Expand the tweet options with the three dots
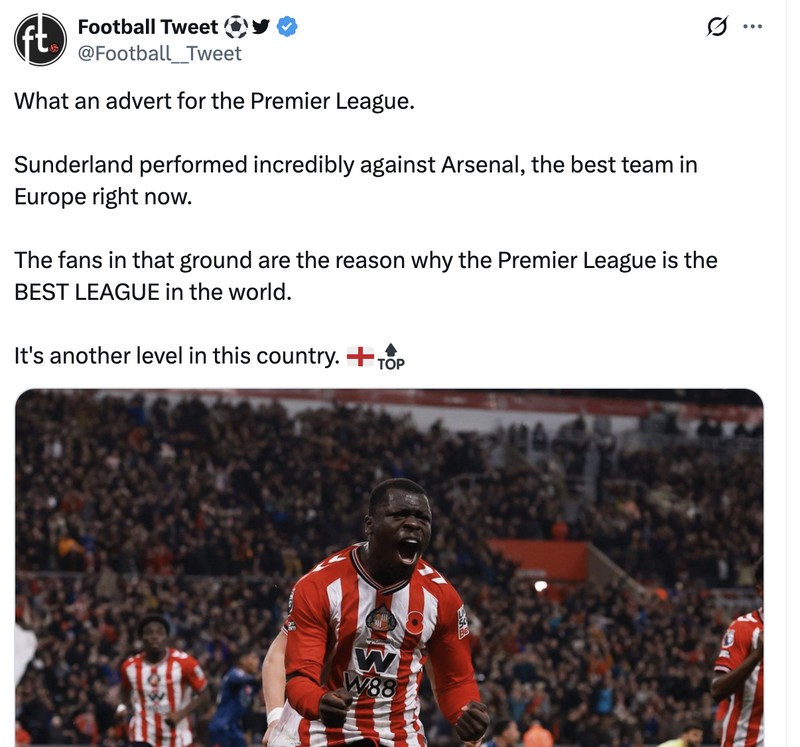Viewport: 800px width, 747px height. pos(752,24)
